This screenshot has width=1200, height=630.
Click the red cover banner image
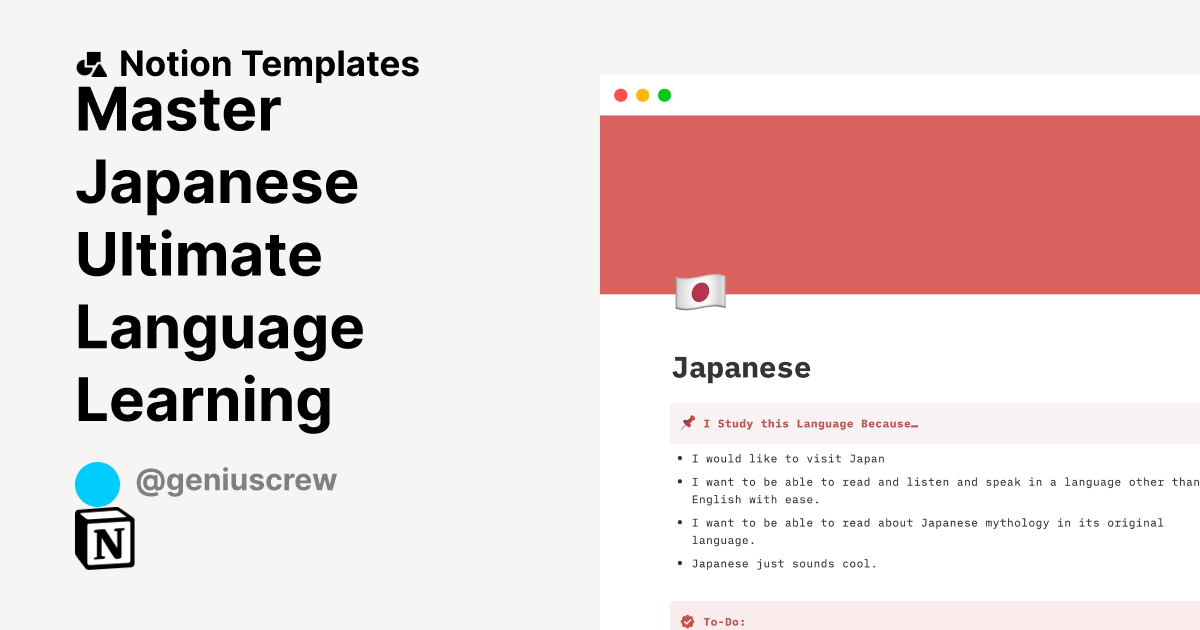coord(900,200)
